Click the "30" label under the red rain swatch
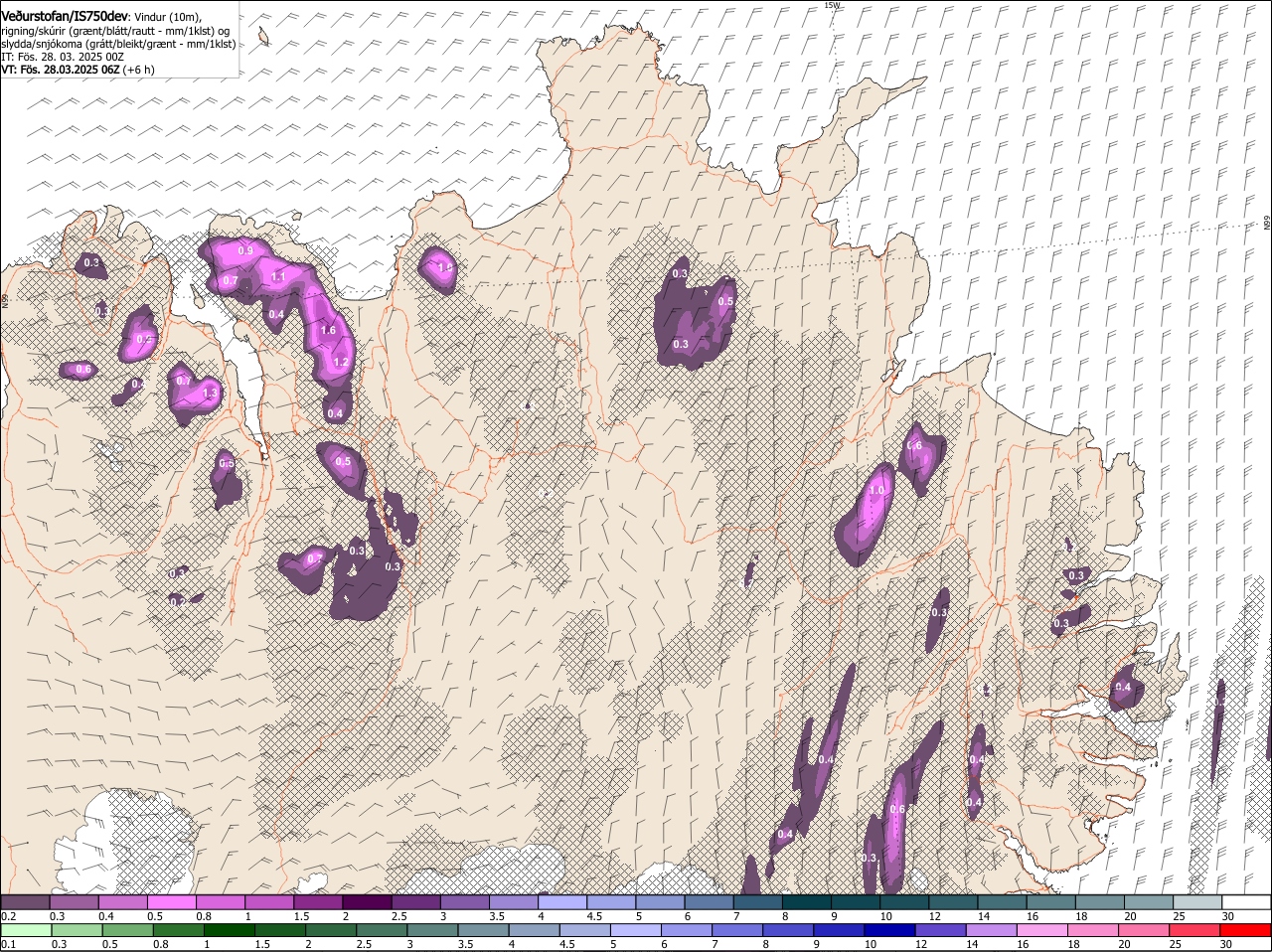This screenshot has width=1272, height=952. click(x=1226, y=945)
